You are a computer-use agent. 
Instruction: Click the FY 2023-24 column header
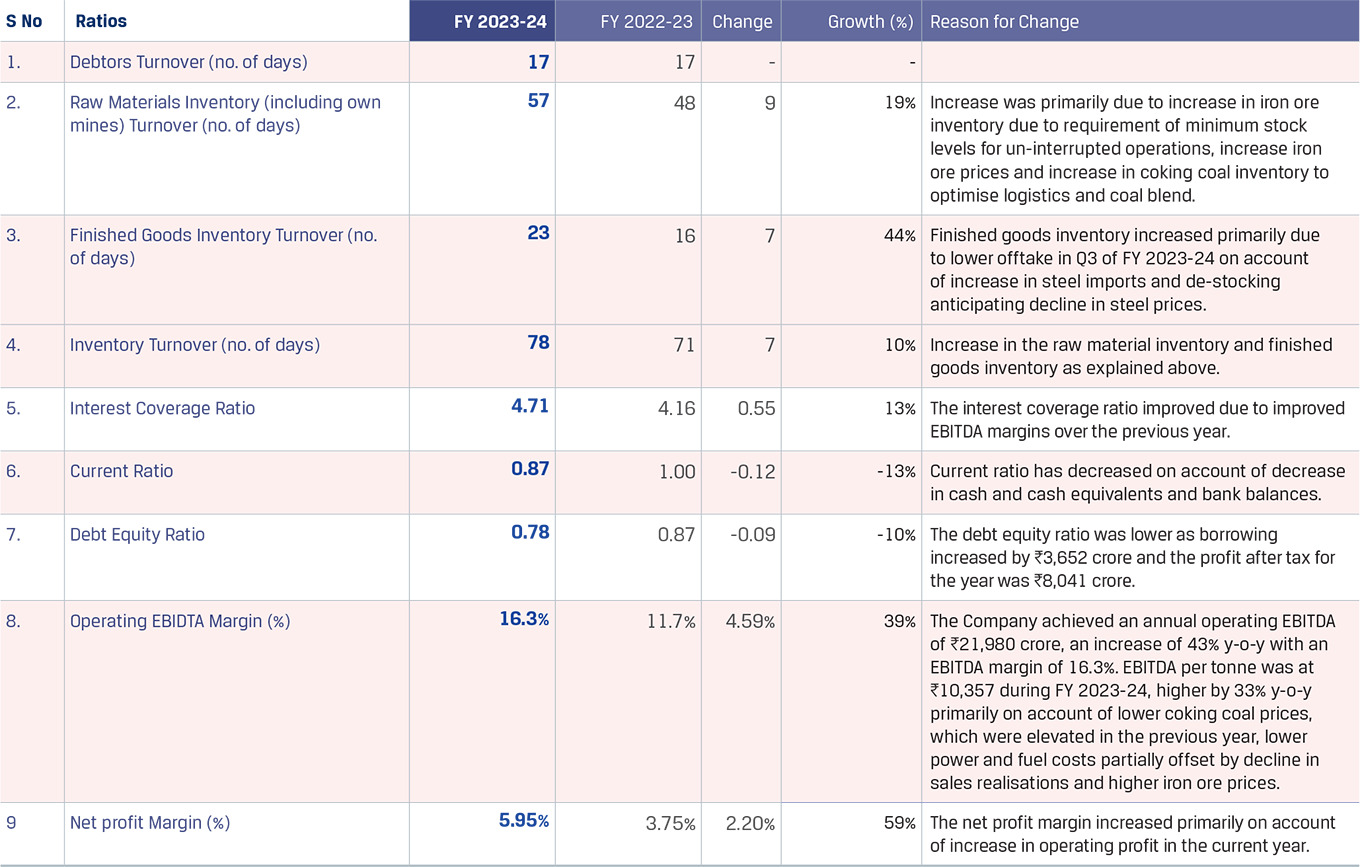click(x=499, y=21)
